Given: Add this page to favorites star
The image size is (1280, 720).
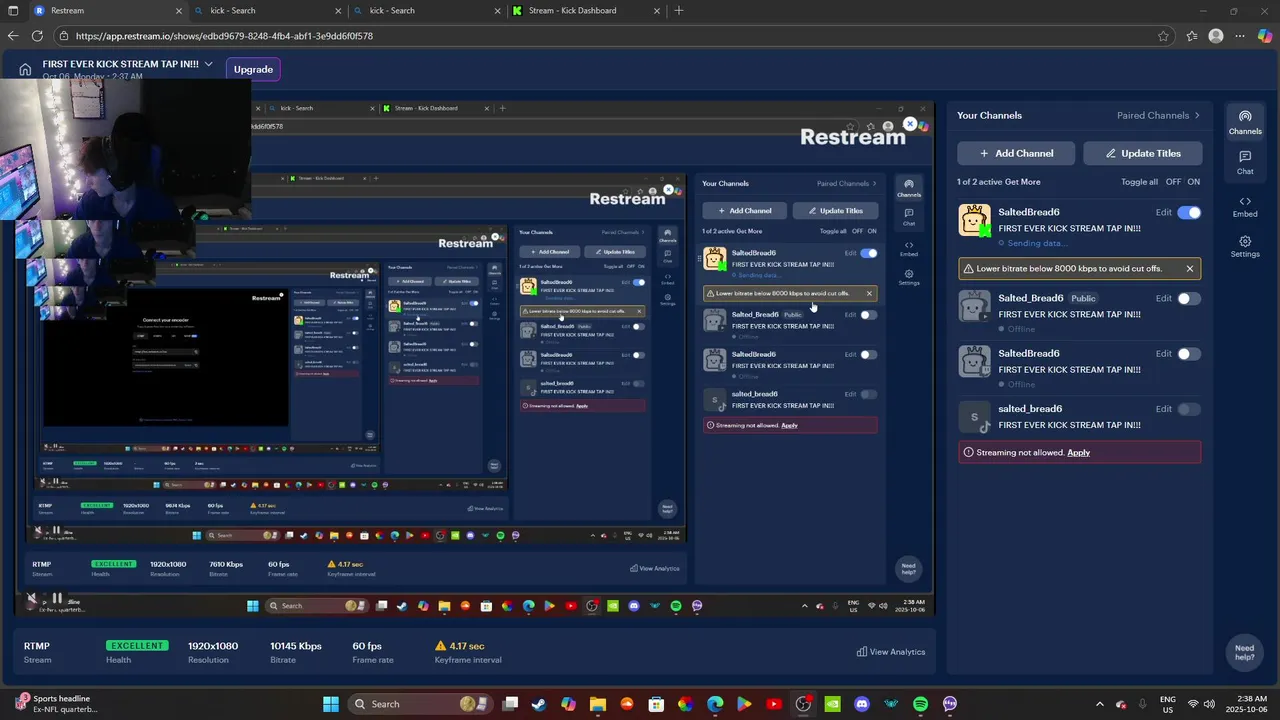Looking at the screenshot, I should 1163,36.
